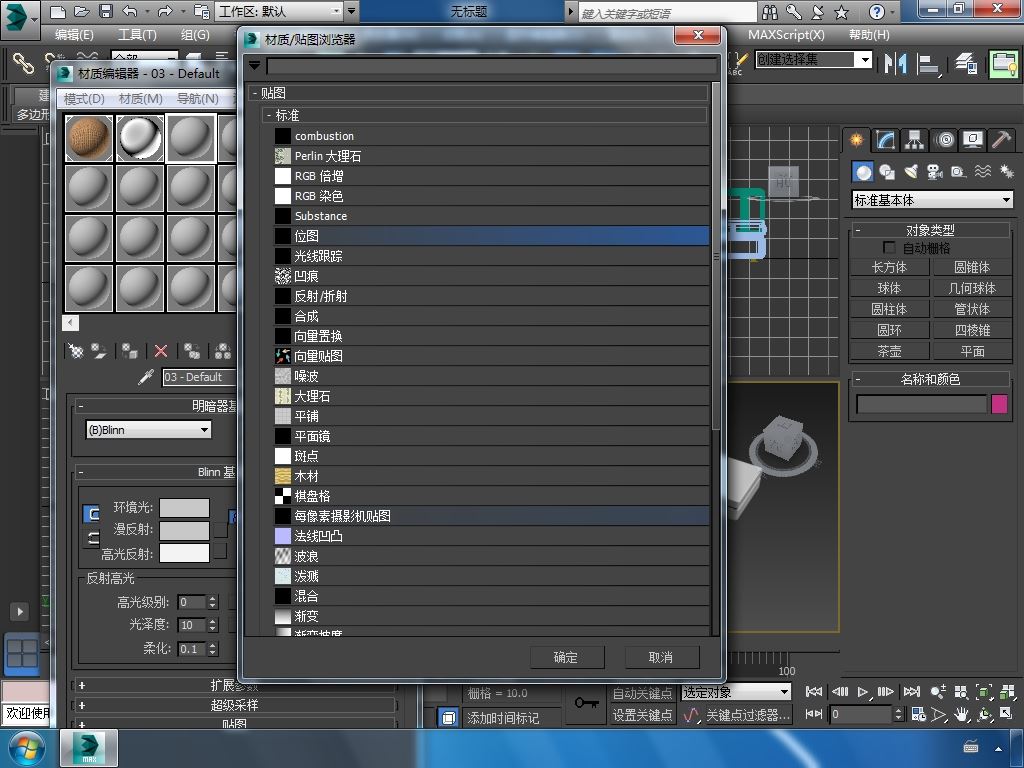Click the 高光反射 specular color swatch
Screen dimensions: 1024x768
[x=185, y=553]
